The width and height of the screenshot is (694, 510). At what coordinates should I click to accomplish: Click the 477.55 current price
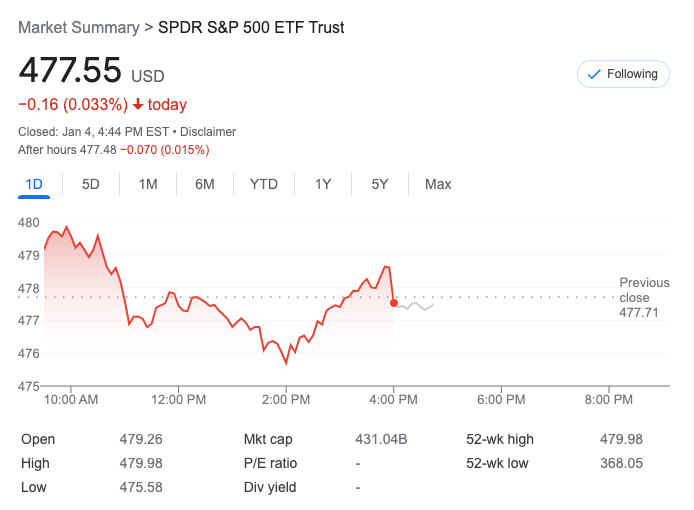click(70, 72)
